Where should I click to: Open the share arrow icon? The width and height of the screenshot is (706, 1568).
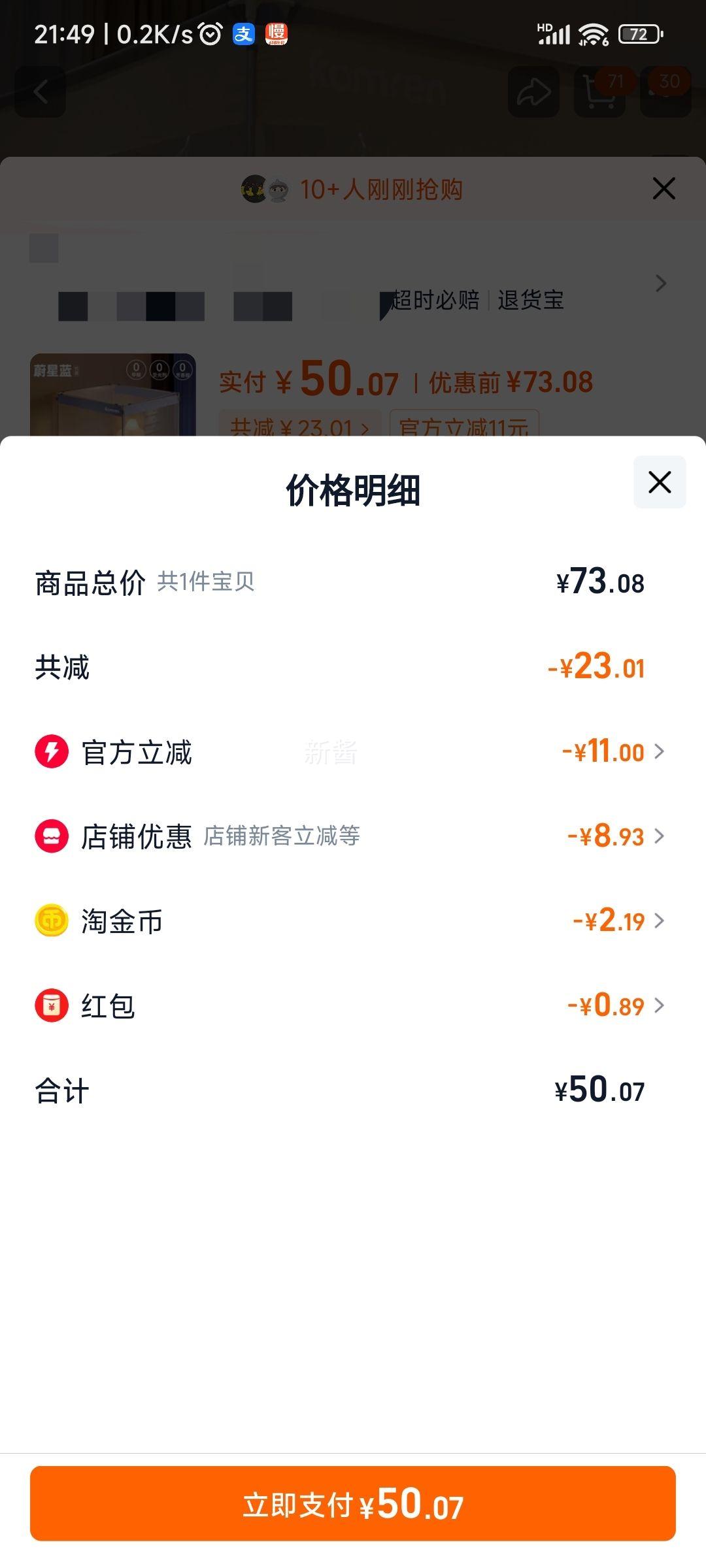pos(534,92)
